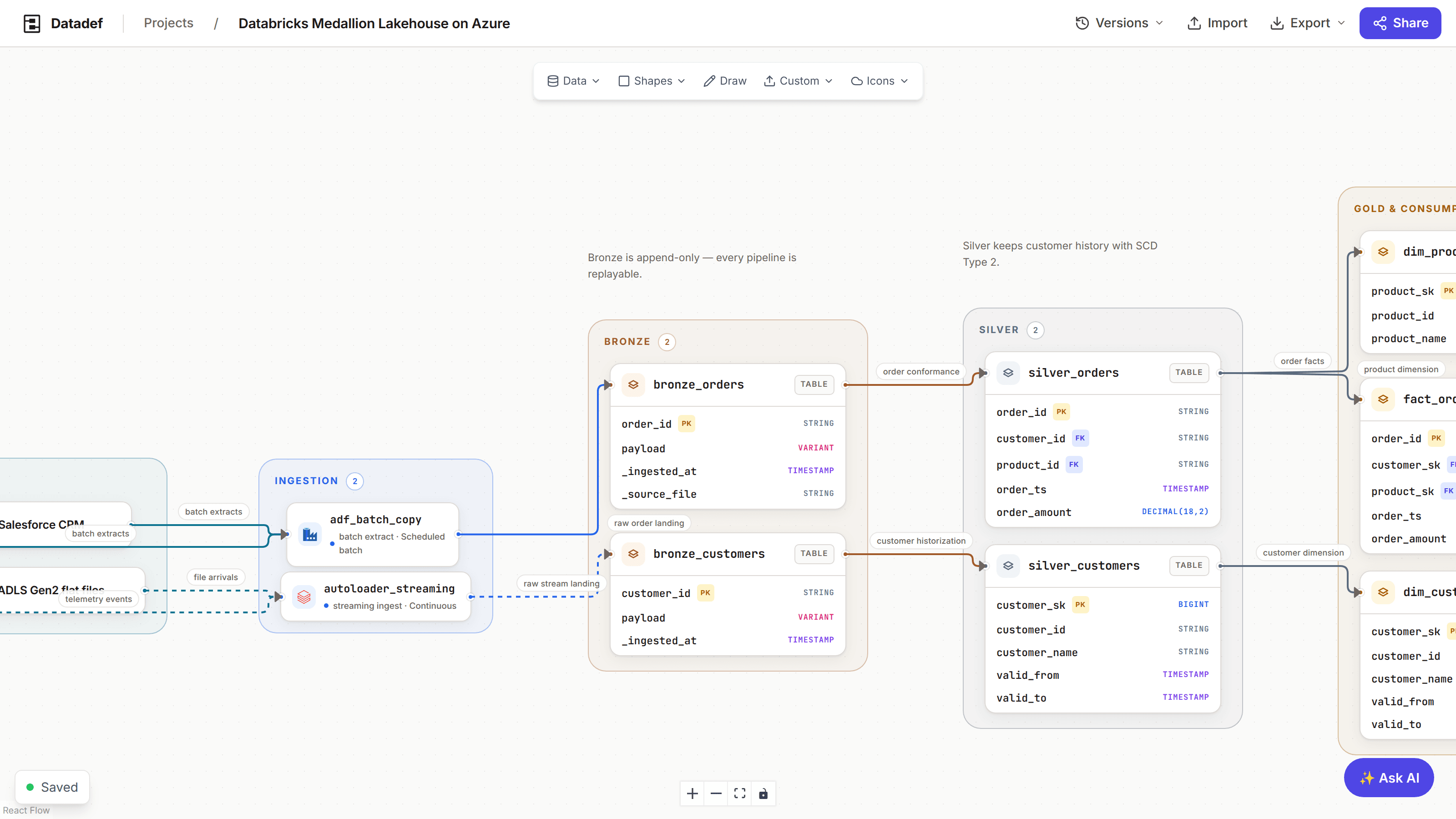Select the 'raw order landing' edge label
The image size is (1456, 819).
pos(649,523)
